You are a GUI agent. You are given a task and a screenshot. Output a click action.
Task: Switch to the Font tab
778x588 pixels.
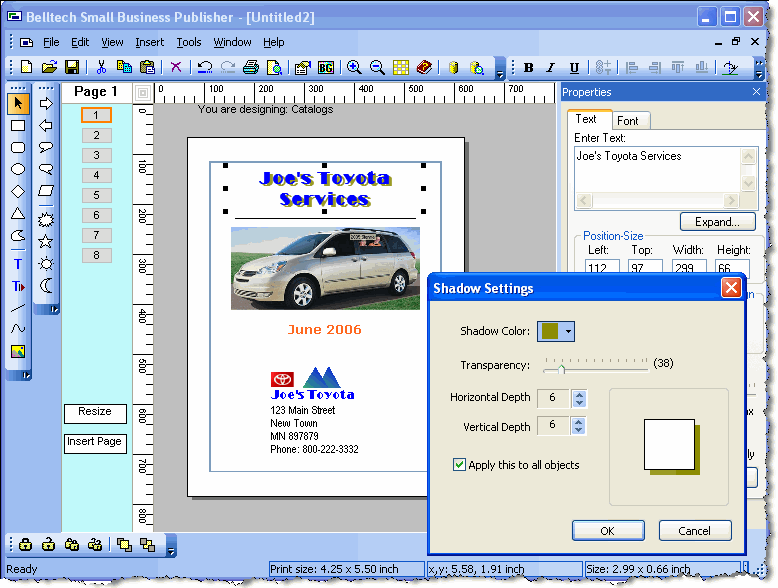(x=628, y=120)
